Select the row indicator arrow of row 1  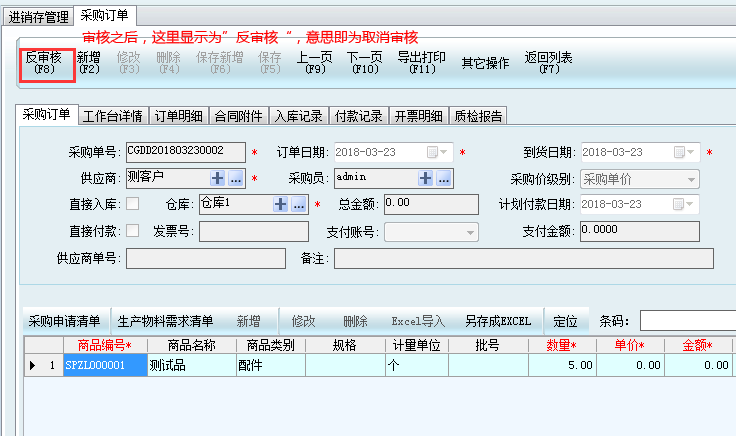[x=32, y=366]
